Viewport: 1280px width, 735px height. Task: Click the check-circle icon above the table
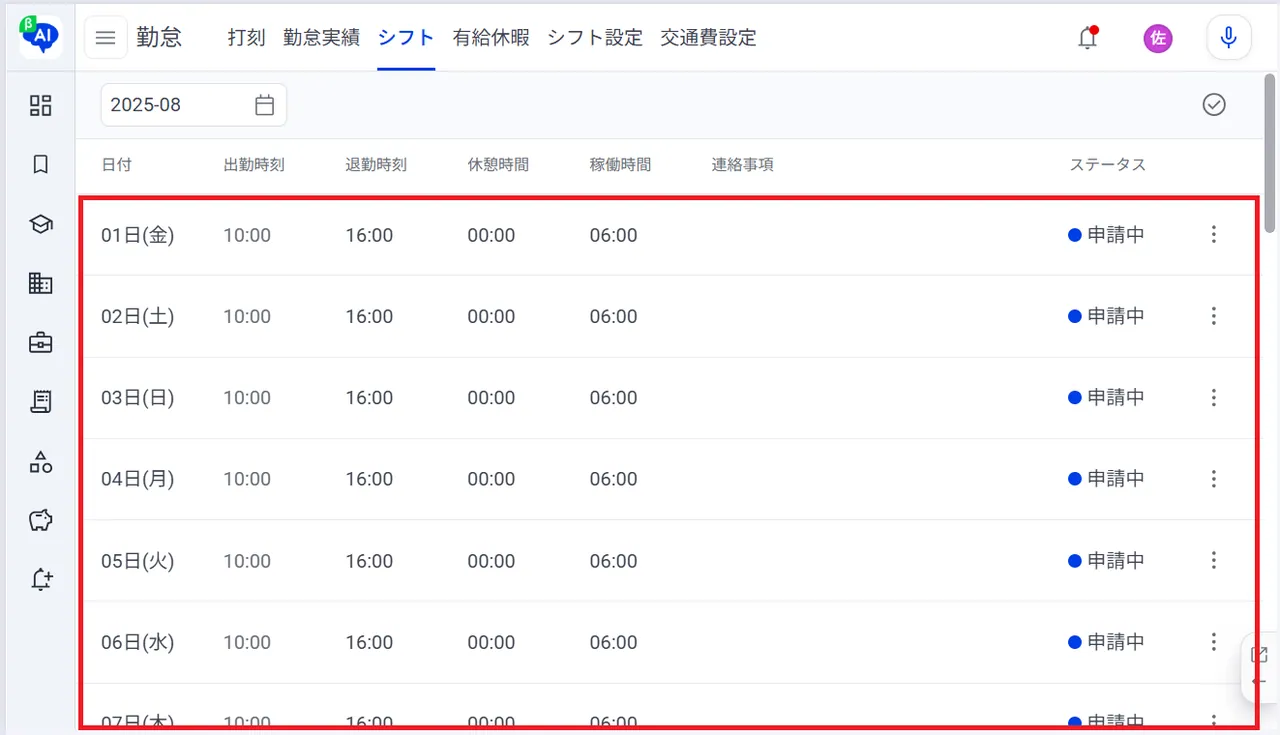click(1214, 105)
